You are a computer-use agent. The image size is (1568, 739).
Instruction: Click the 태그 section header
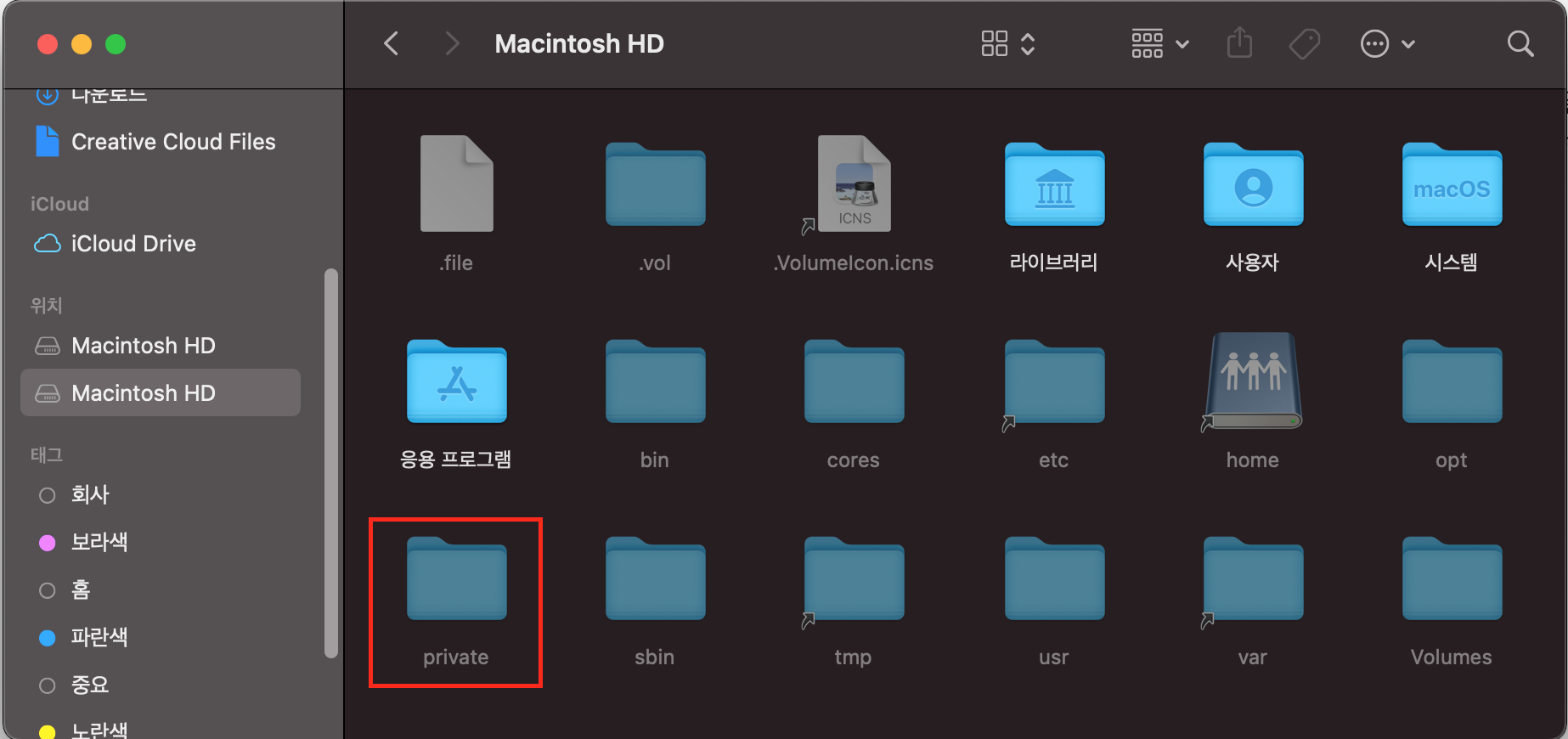pyautogui.click(x=46, y=454)
